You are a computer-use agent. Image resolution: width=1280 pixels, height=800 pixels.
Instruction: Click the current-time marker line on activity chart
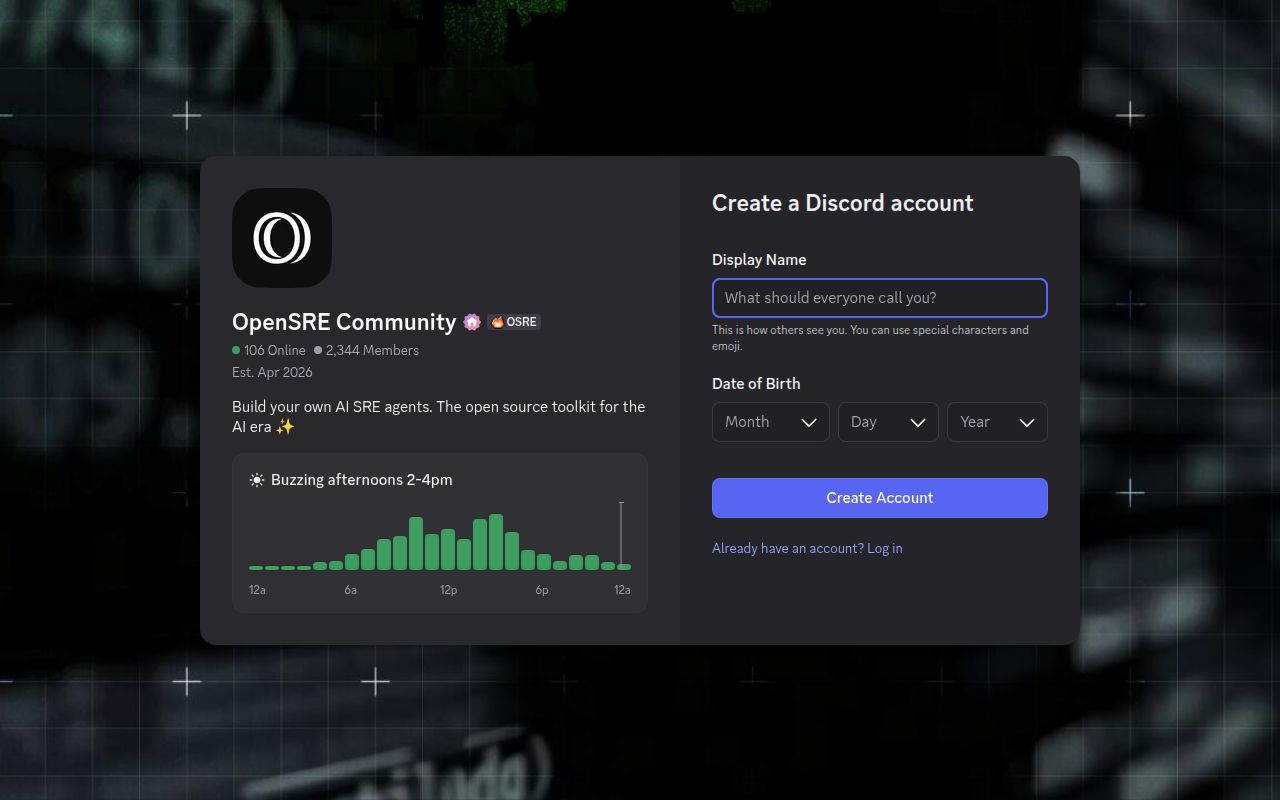point(621,535)
